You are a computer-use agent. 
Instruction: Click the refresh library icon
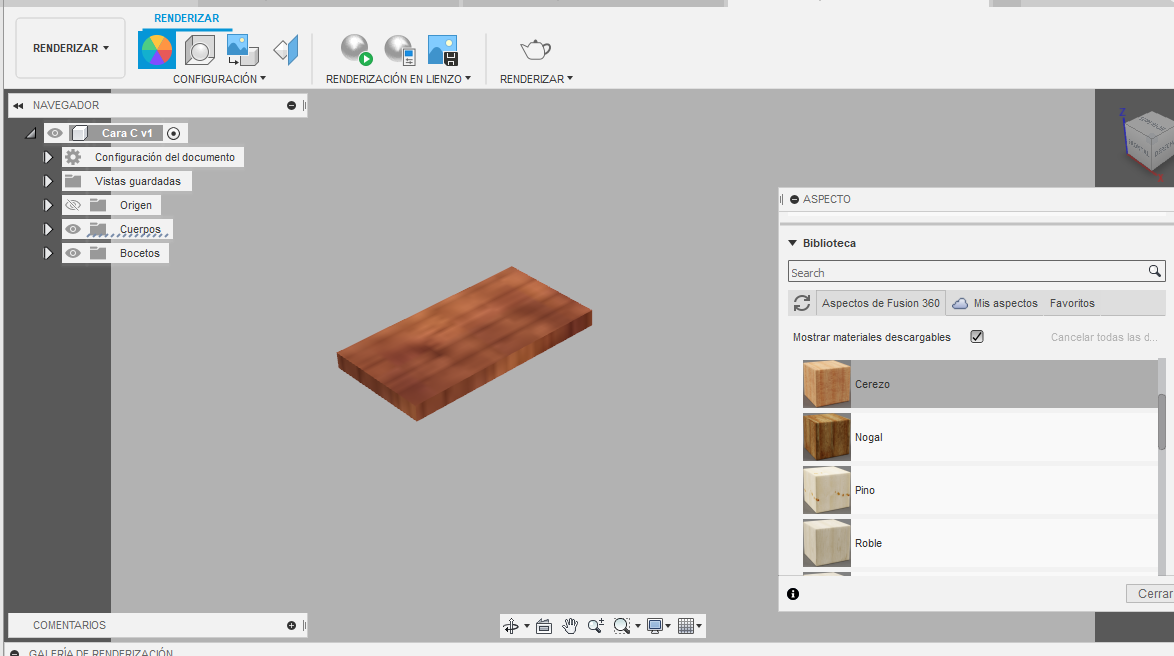[802, 303]
